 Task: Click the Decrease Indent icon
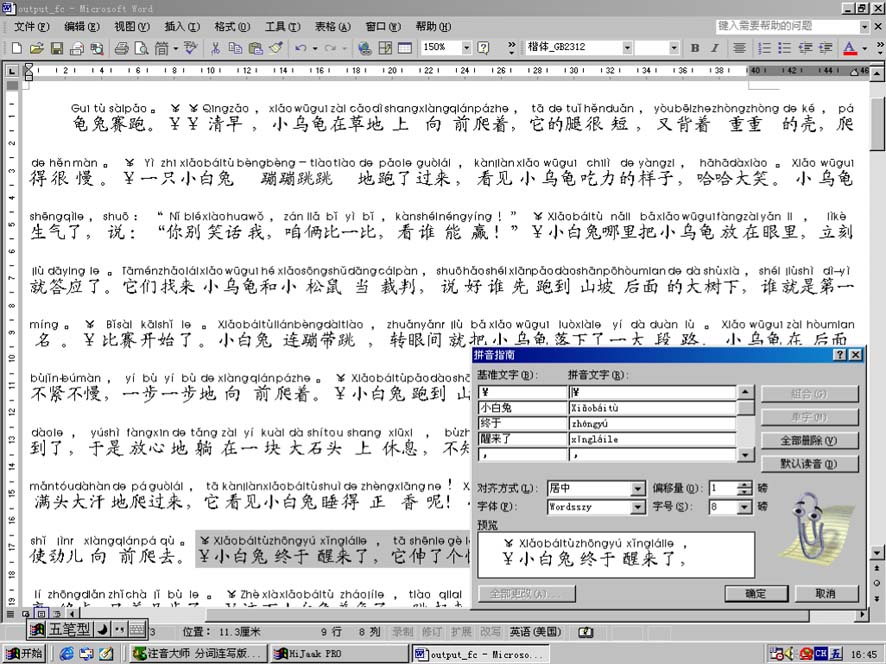pyautogui.click(x=805, y=48)
